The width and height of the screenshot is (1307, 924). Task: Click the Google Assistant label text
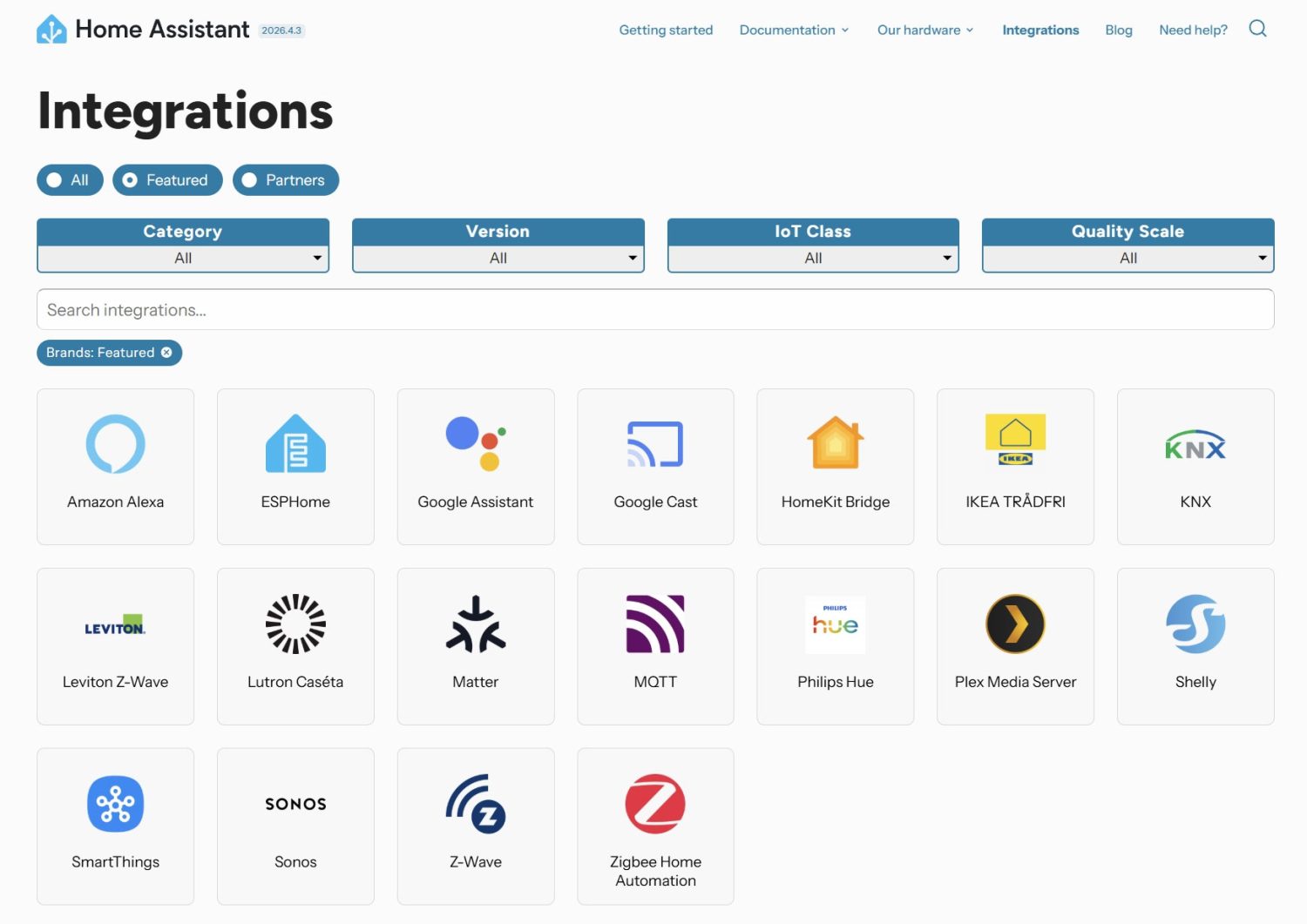click(476, 502)
